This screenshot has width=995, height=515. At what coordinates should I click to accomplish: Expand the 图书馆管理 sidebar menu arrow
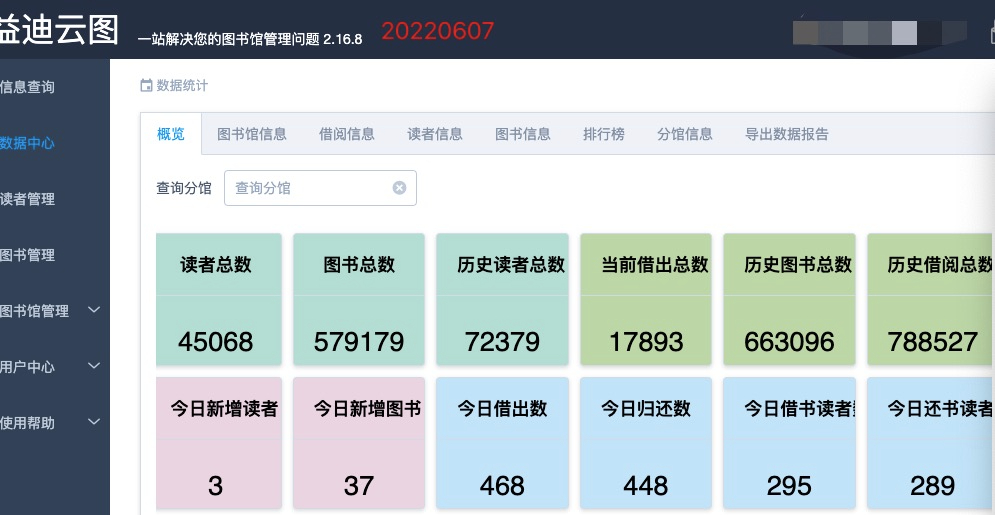[94, 310]
